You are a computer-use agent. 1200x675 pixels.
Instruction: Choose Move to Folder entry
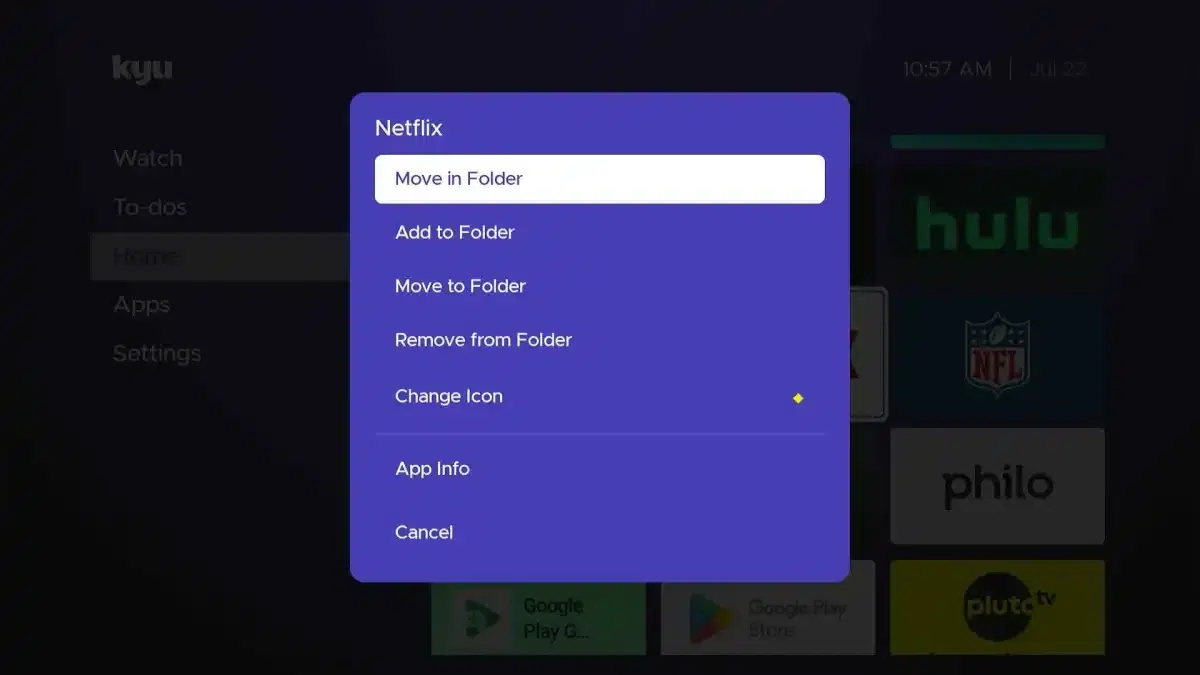tap(600, 286)
